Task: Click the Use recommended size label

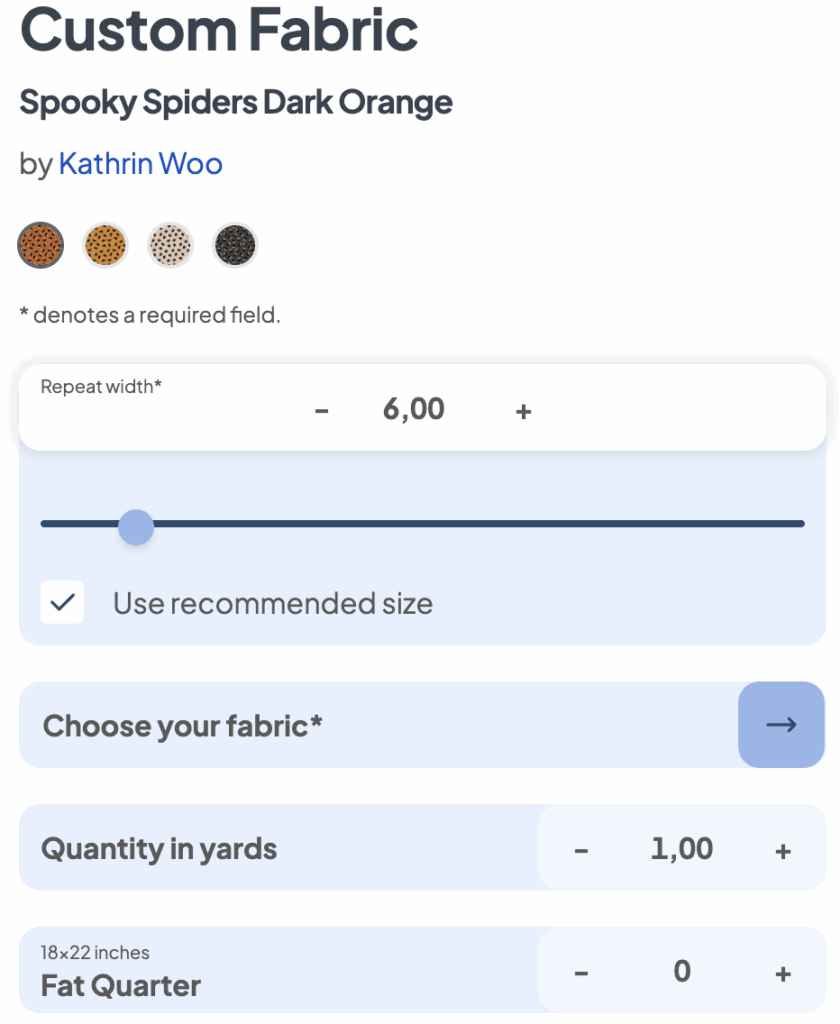Action: [x=272, y=604]
